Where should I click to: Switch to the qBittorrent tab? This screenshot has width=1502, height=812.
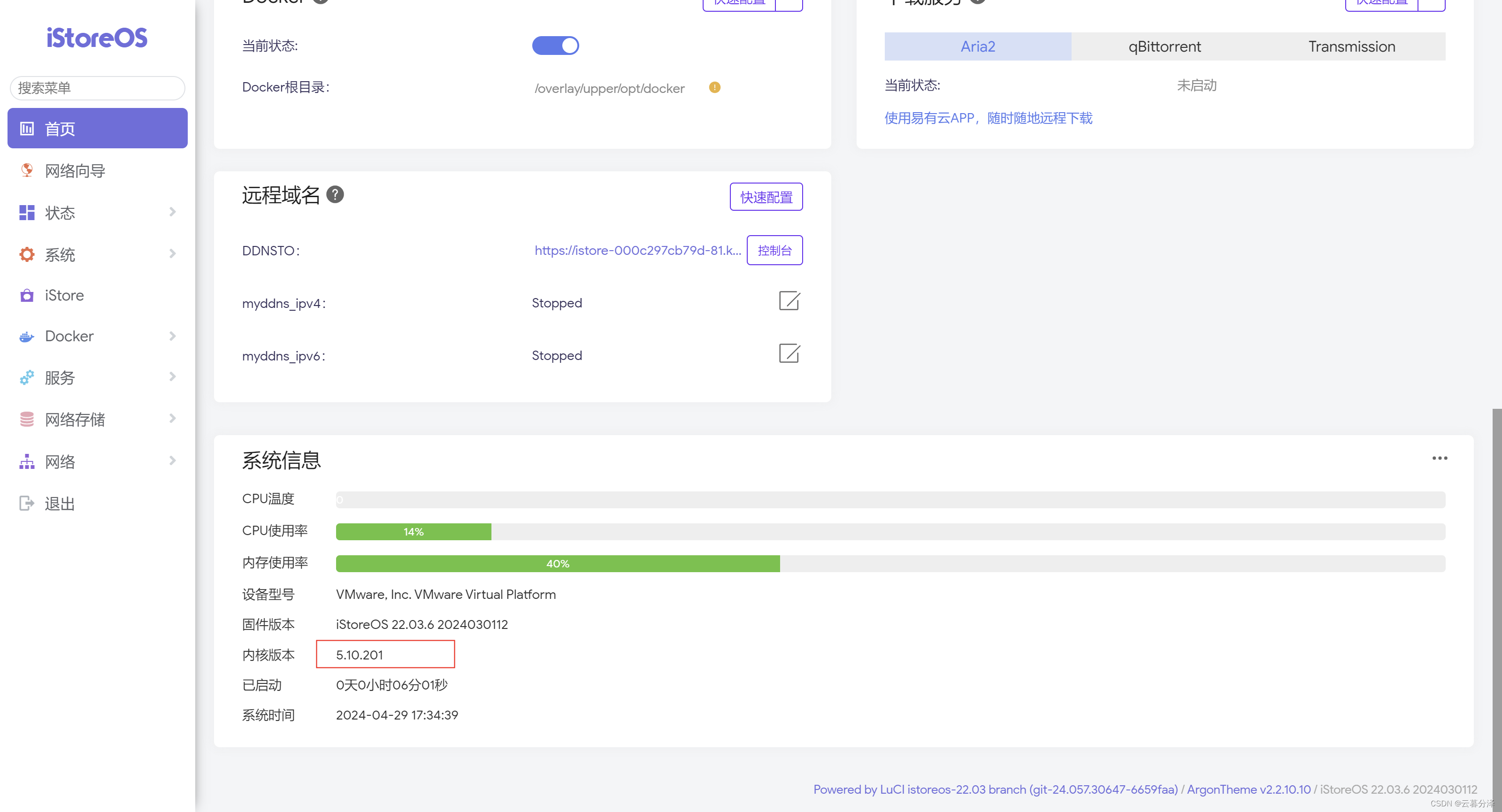pos(1165,46)
